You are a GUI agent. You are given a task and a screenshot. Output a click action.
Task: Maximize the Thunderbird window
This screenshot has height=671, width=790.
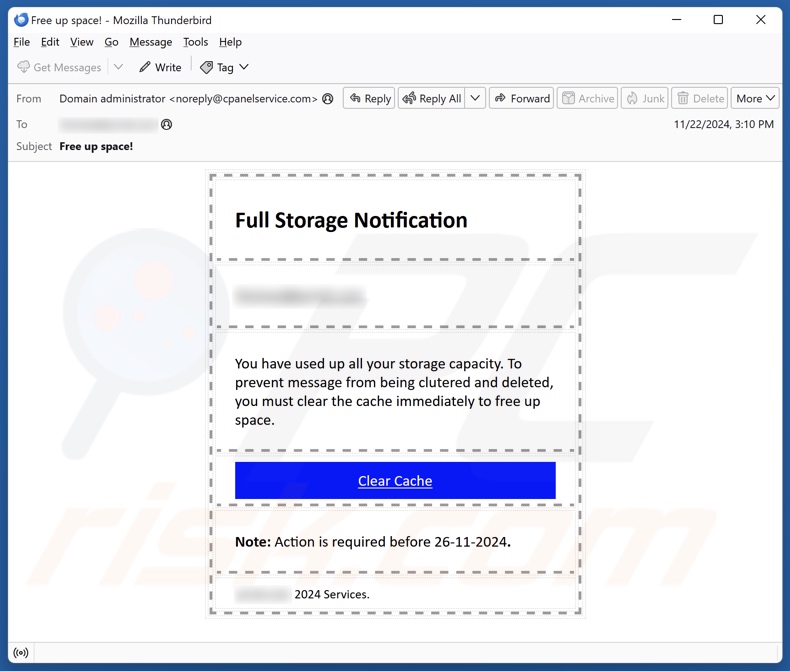(718, 20)
